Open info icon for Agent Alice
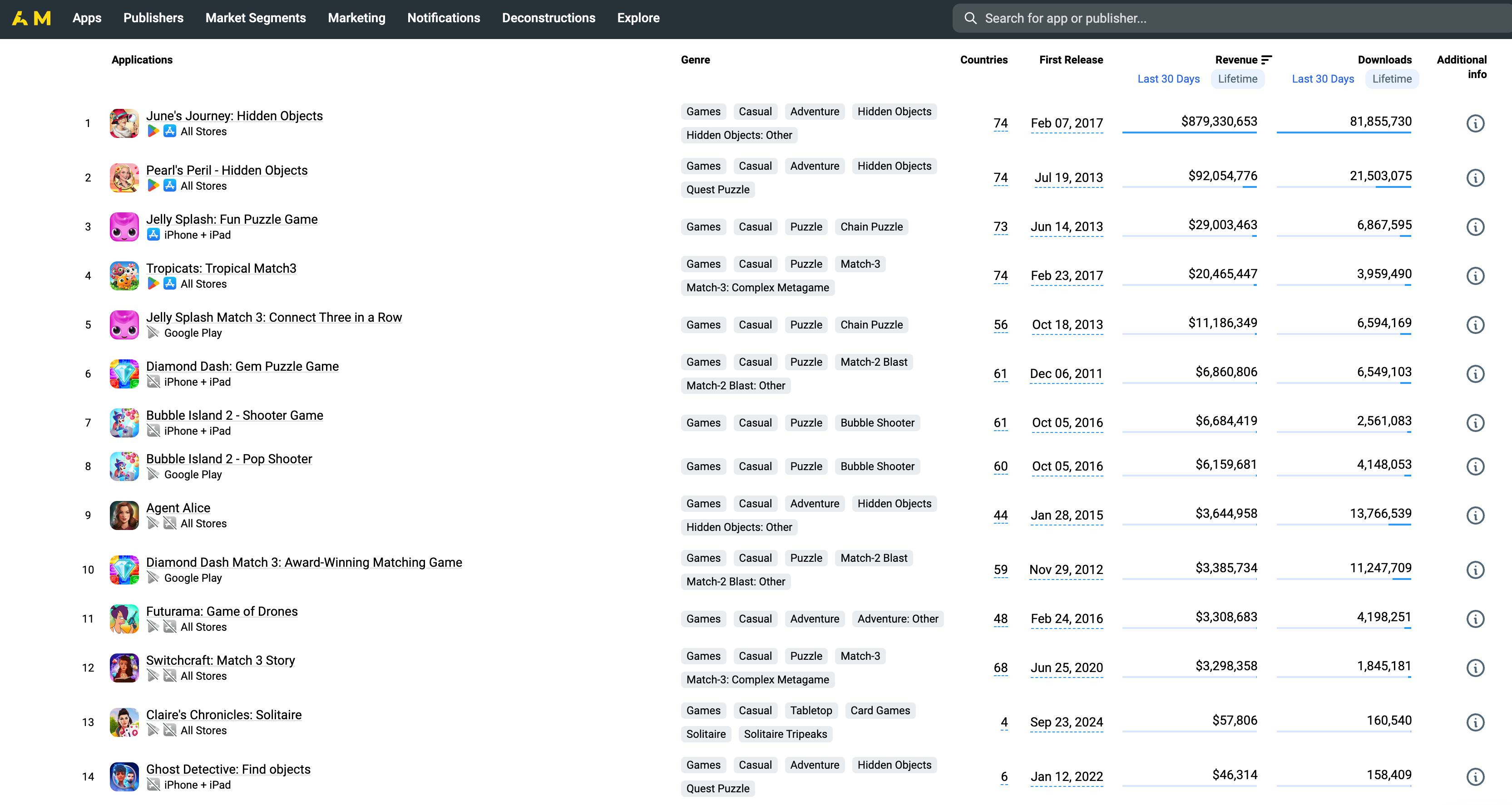Screen dimensions: 1512x805 pos(1475,515)
